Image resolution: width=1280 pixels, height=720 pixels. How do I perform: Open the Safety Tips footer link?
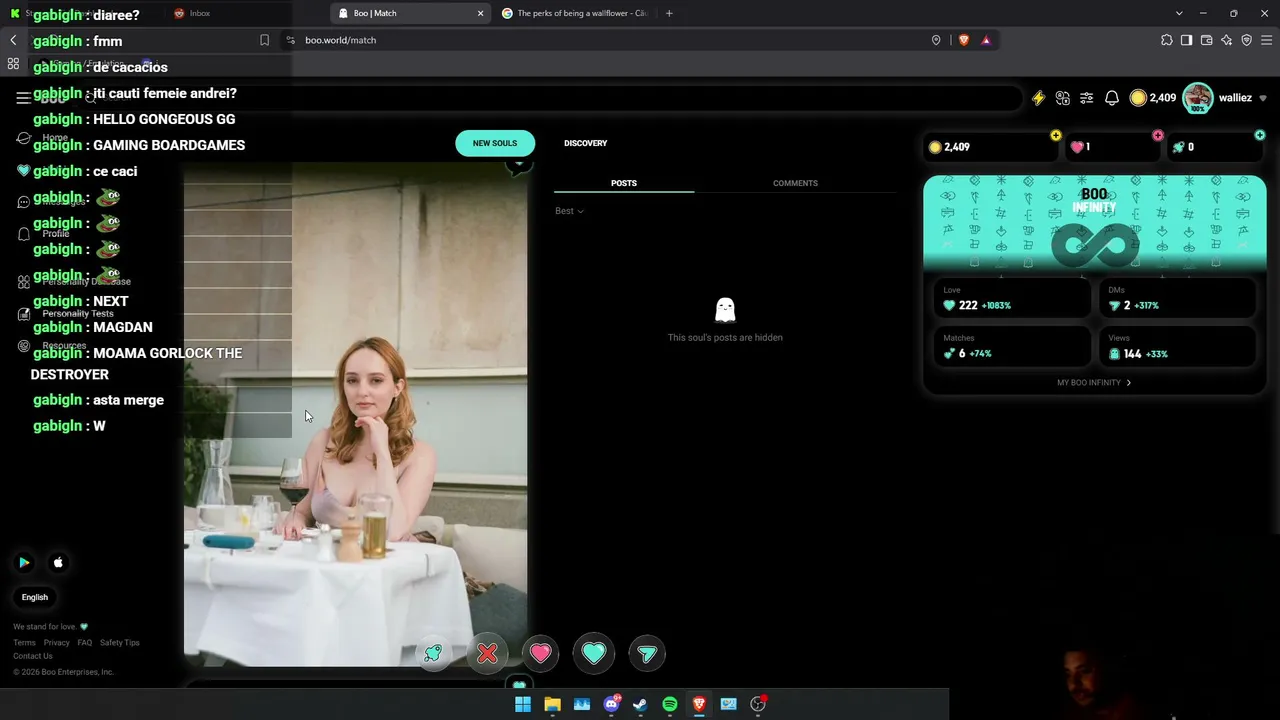[120, 643]
